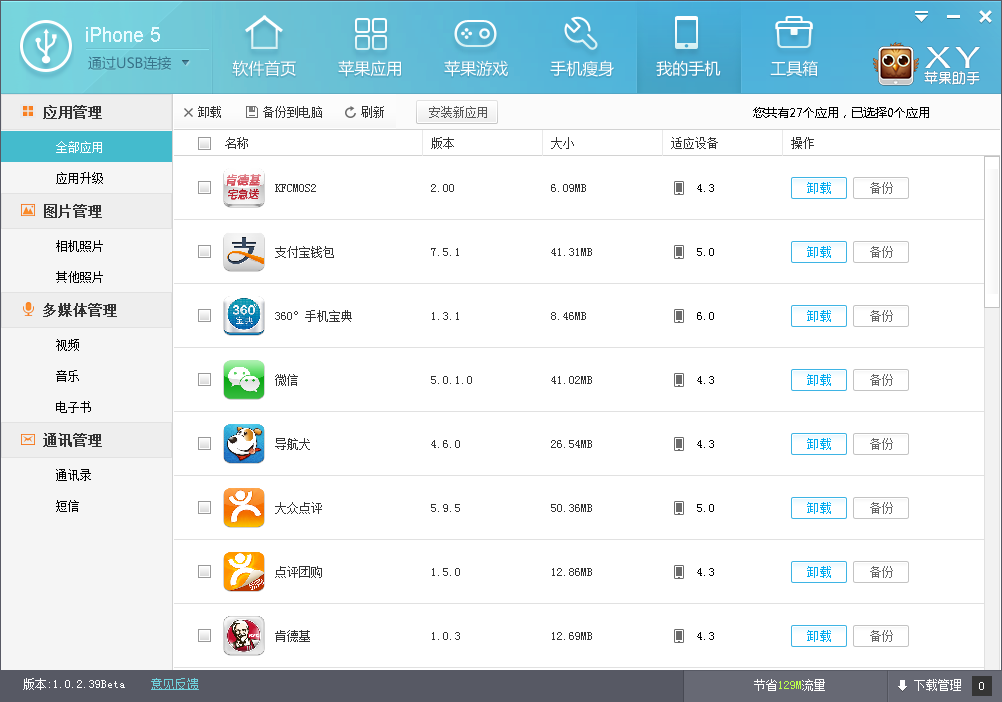Uninstall 微信 with its 卸载 button

(819, 379)
